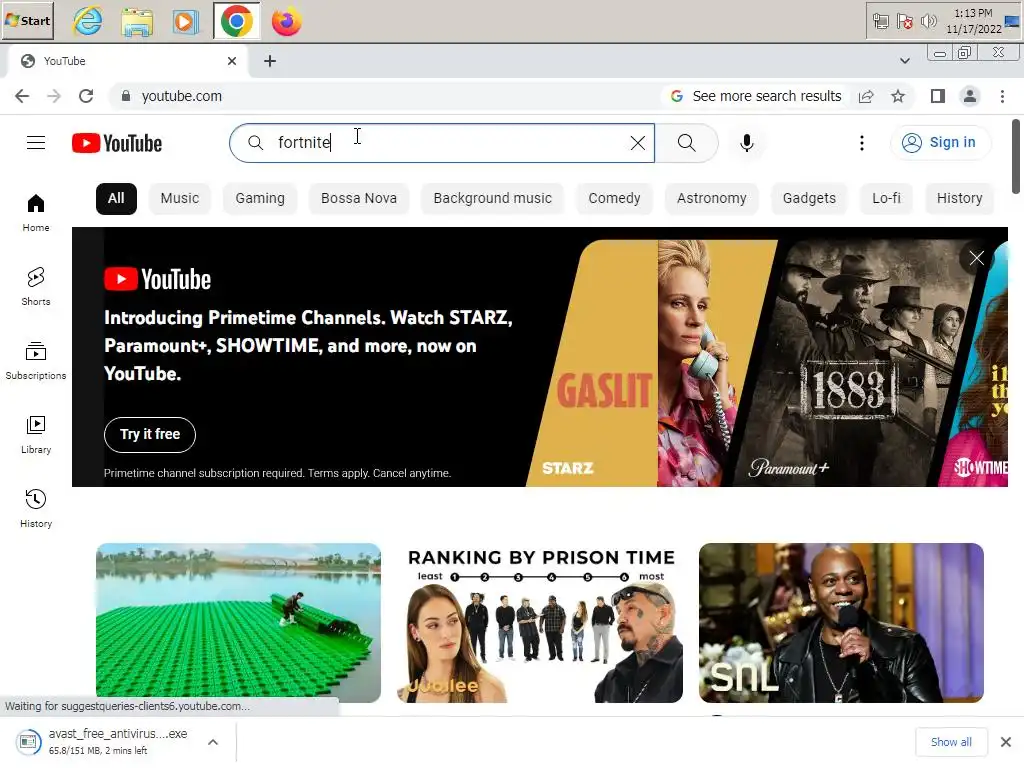The width and height of the screenshot is (1024, 768).
Task: Click the page vertical scrollbar
Action: pyautogui.click(x=1016, y=157)
